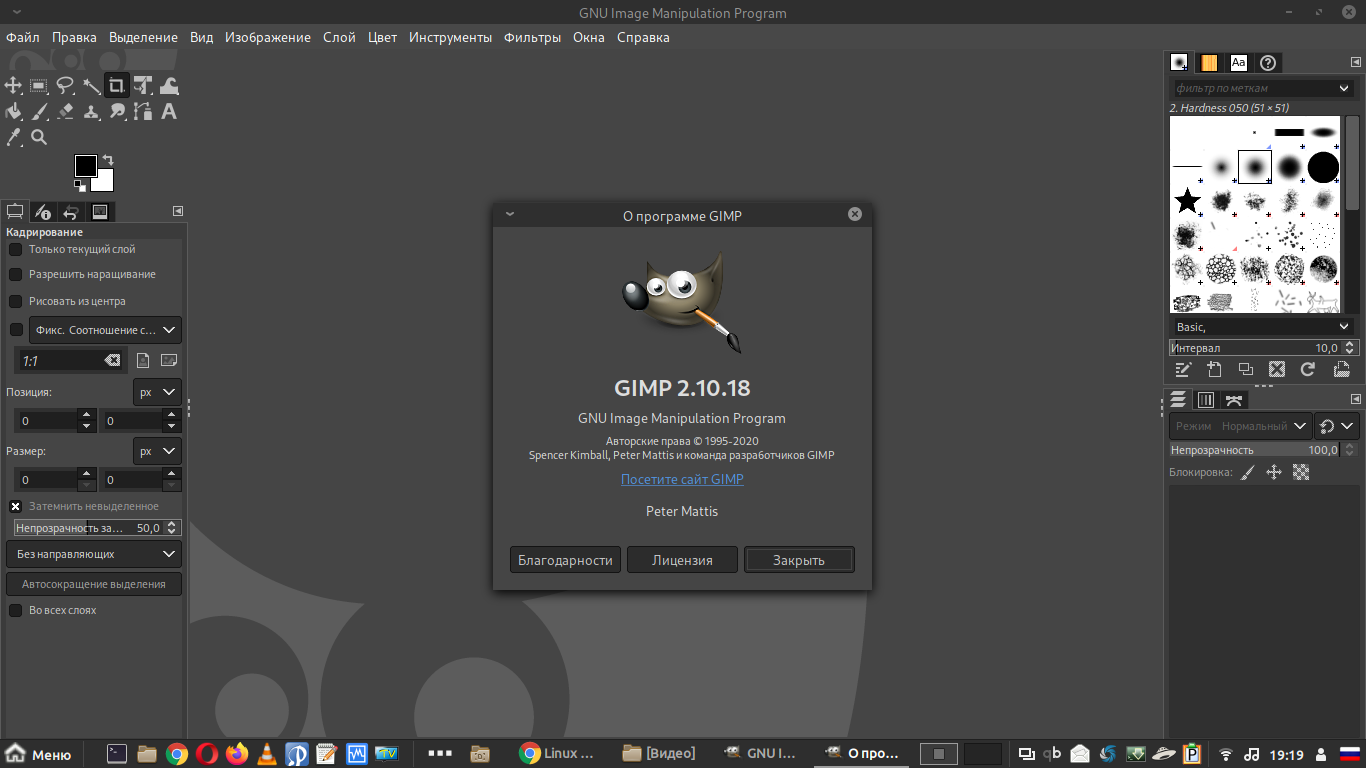Refresh the brushes list

pos(1307,369)
